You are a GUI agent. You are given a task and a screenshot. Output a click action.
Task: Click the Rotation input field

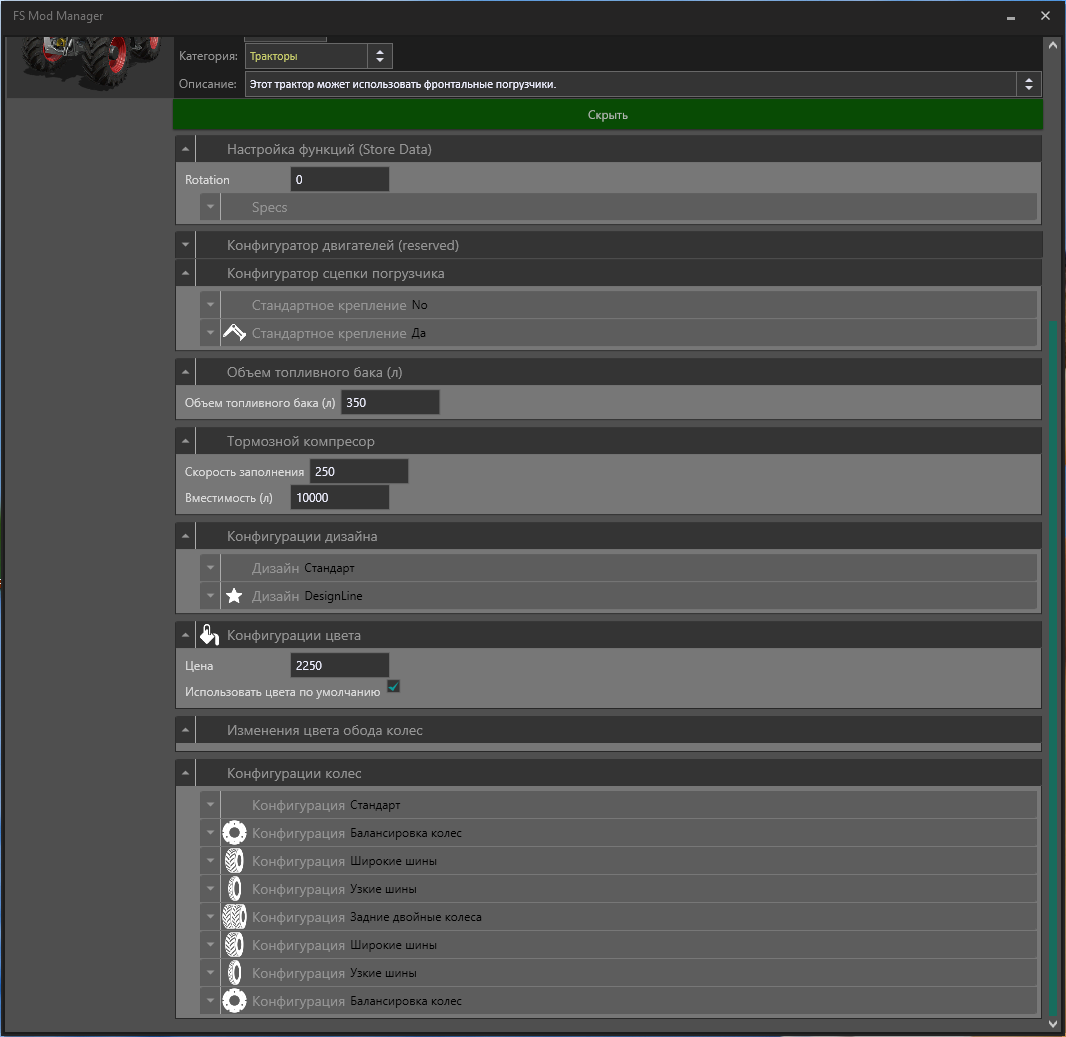click(339, 180)
